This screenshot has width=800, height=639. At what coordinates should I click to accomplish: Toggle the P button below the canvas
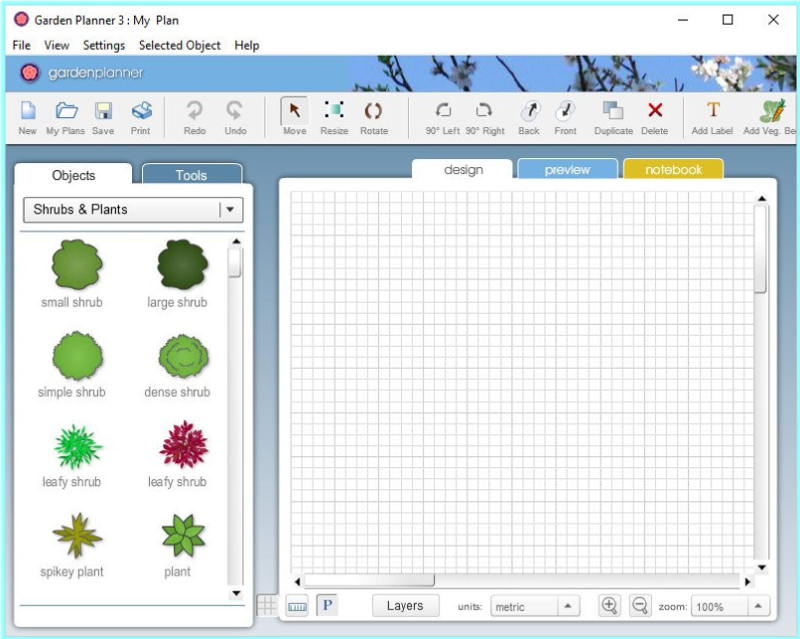tap(327, 606)
